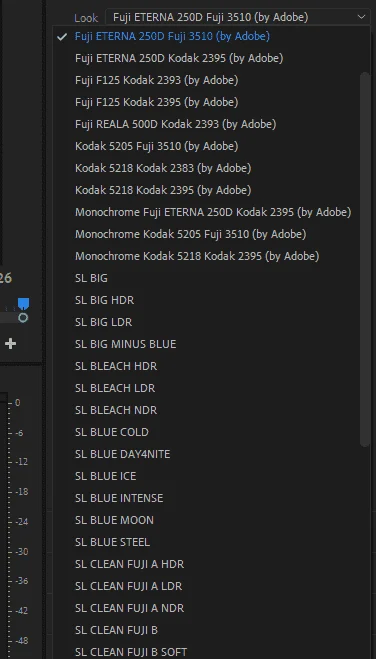The width and height of the screenshot is (376, 659).
Task: Click the dropdown list vertical scrollbar
Action: [365, 259]
